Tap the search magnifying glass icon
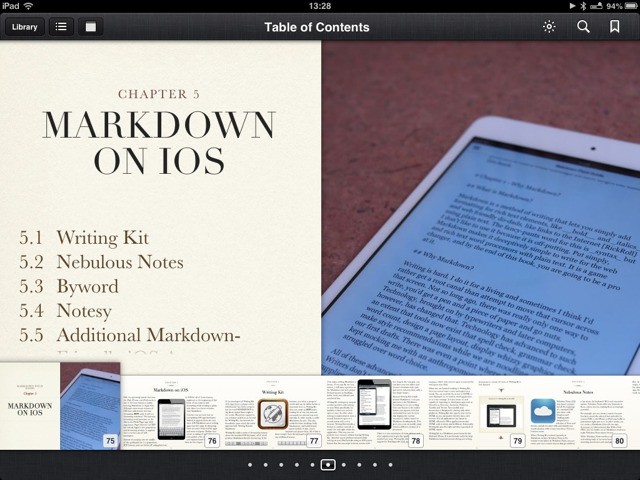The width and height of the screenshot is (640, 480). point(583,27)
